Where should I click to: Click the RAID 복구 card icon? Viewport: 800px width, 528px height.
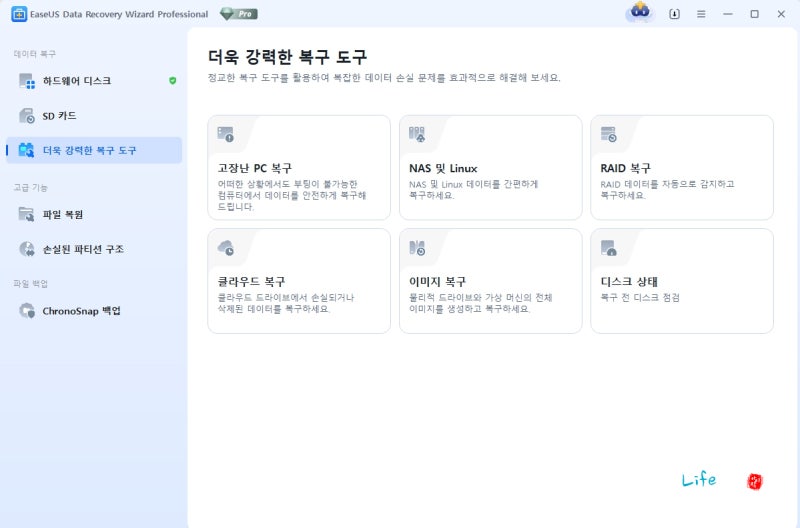pos(608,134)
